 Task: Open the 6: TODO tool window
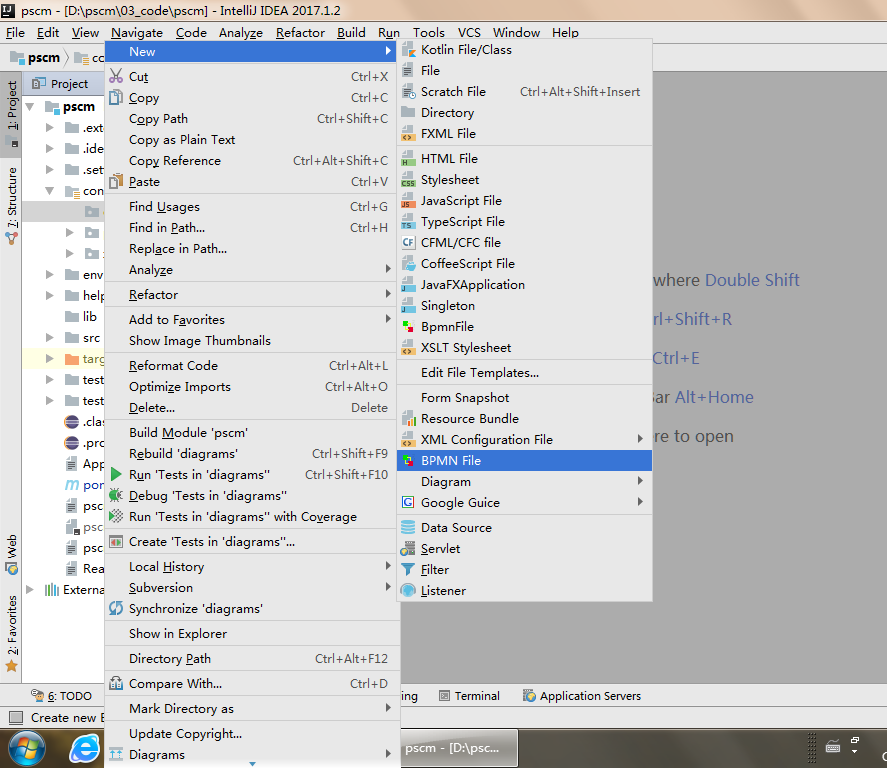pyautogui.click(x=61, y=696)
